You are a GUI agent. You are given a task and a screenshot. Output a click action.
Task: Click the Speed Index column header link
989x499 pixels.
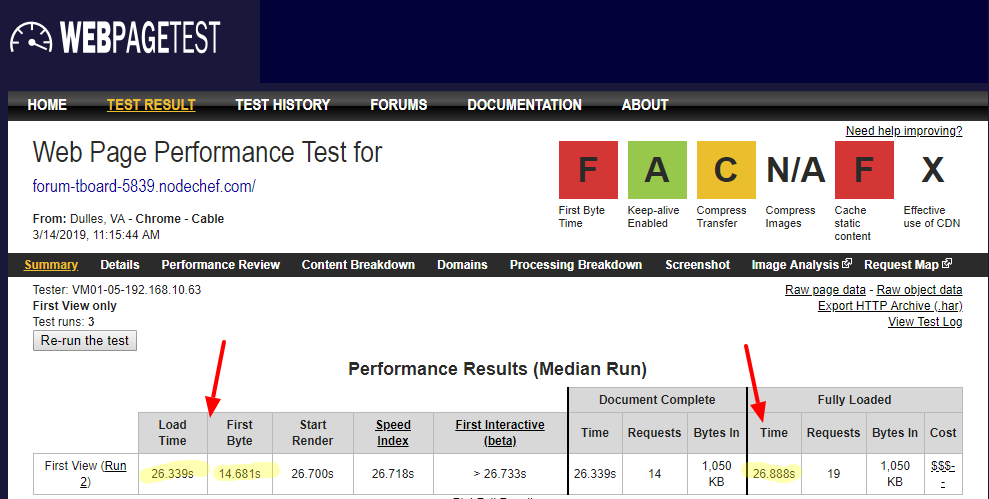click(393, 433)
